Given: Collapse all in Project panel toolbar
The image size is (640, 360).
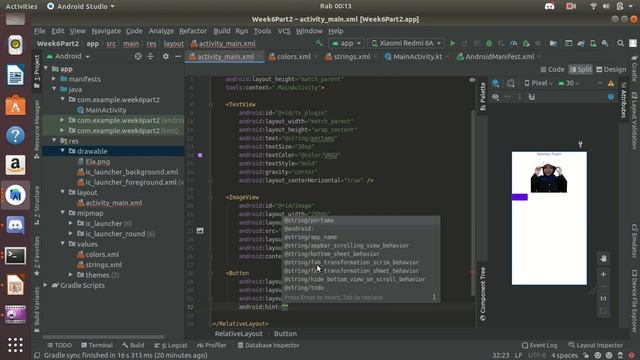Looking at the screenshot, I should [151, 56].
